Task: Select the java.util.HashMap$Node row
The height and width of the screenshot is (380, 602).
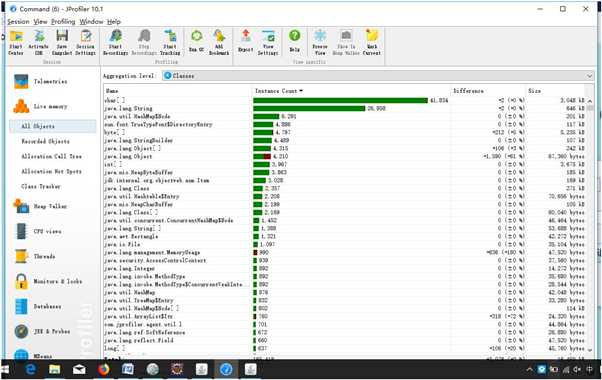Action: 345,116
